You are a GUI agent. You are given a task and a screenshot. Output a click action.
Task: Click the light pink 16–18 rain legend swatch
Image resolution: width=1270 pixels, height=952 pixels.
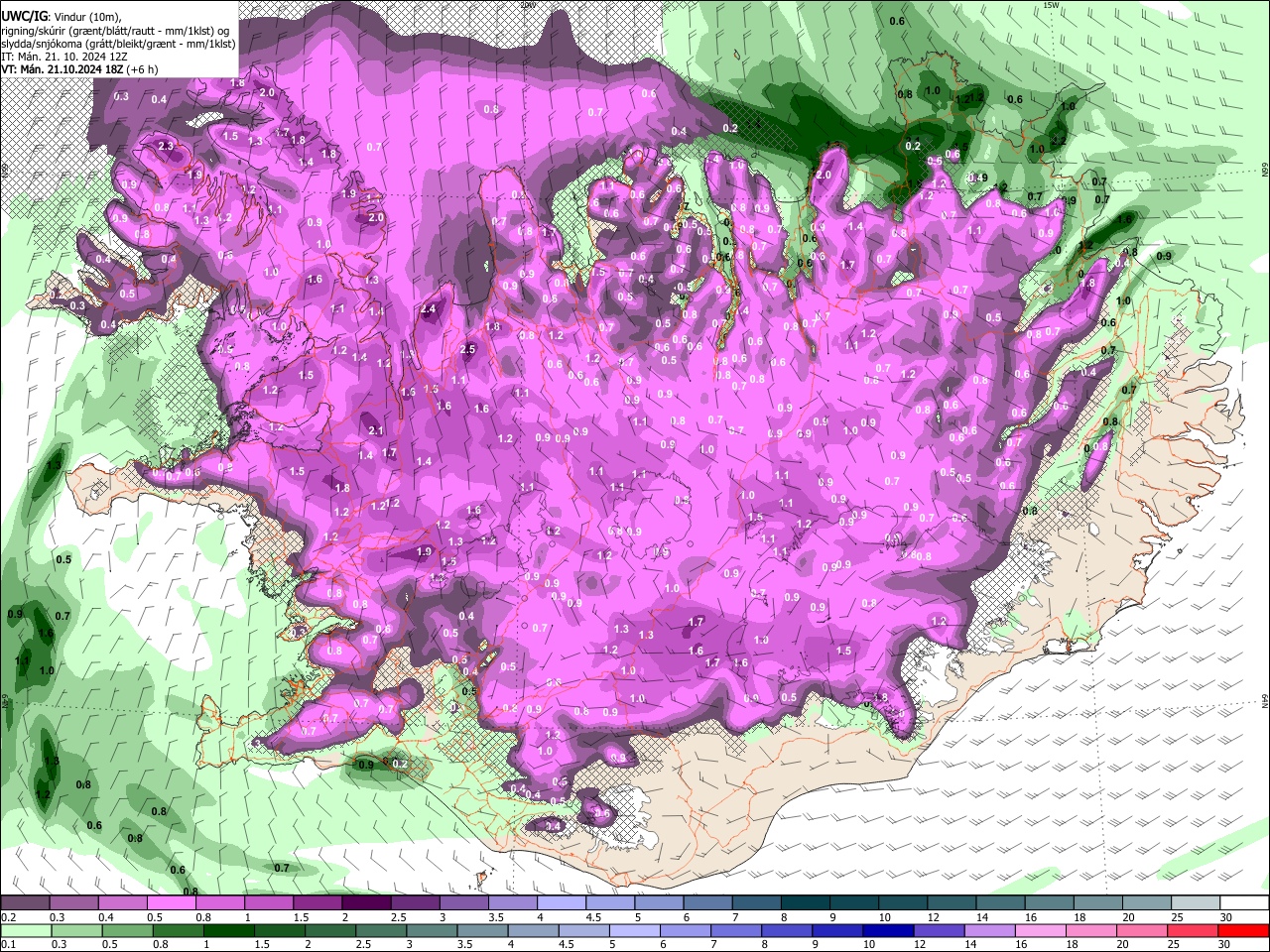(x=1041, y=930)
